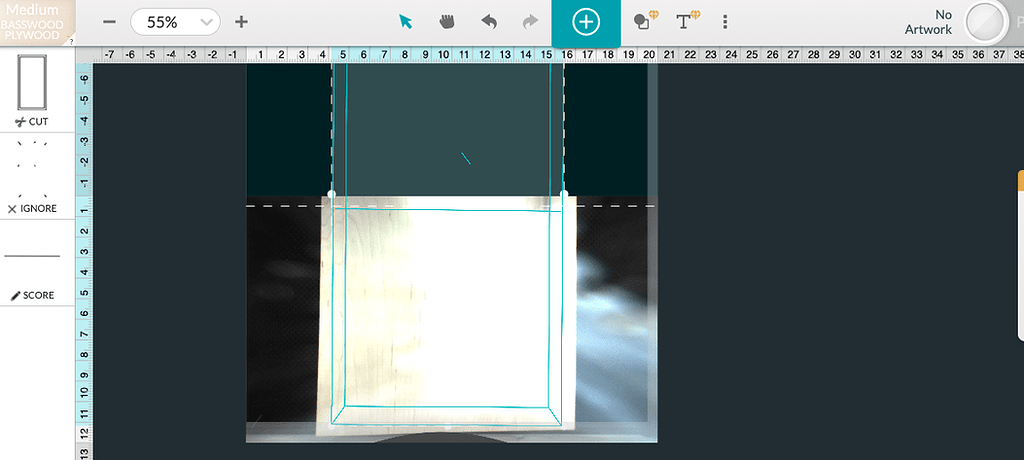This screenshot has height=460, width=1024.
Task: Click the round print button
Action: (986, 22)
